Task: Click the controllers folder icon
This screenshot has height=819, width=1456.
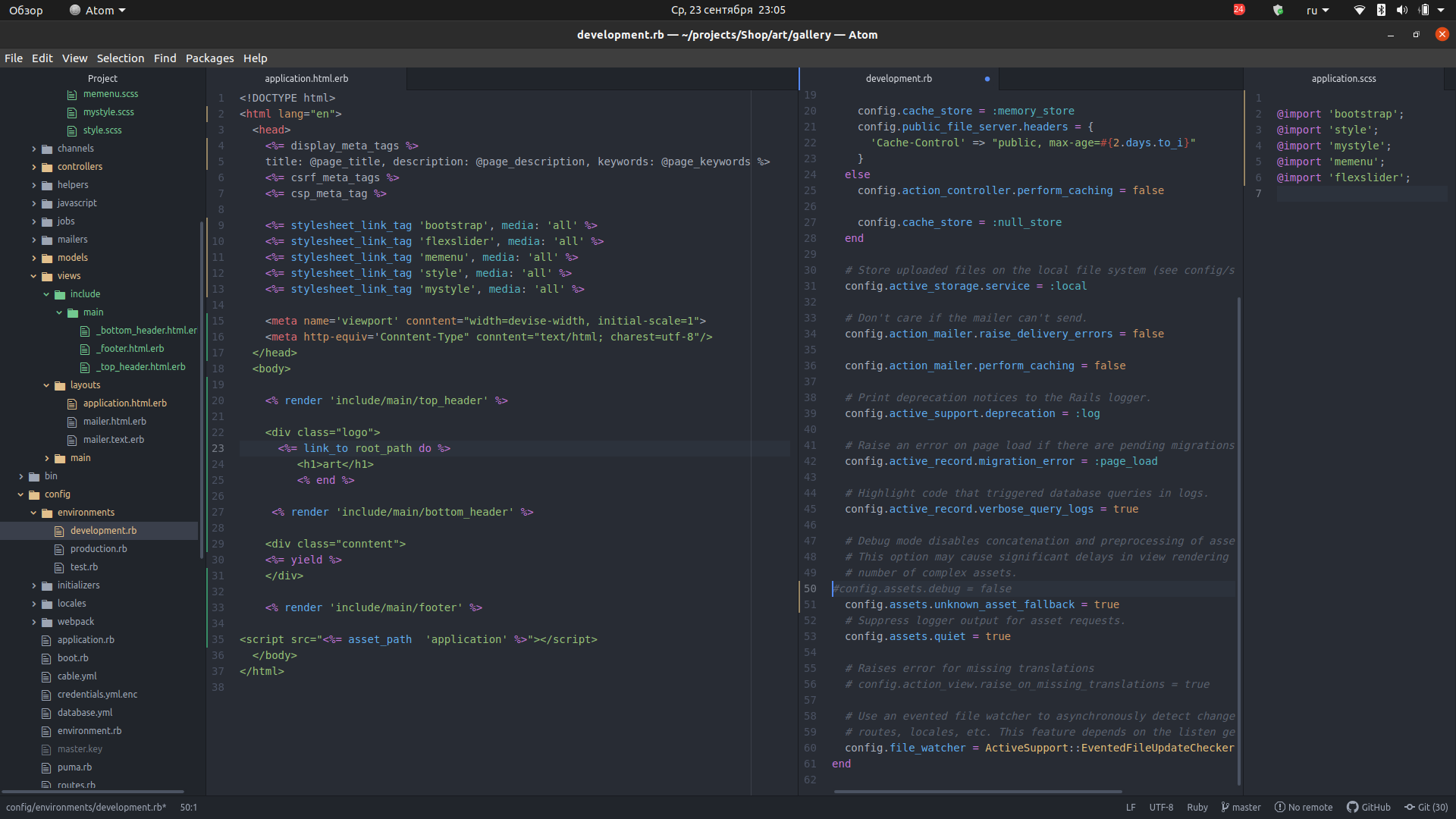Action: [x=47, y=167]
